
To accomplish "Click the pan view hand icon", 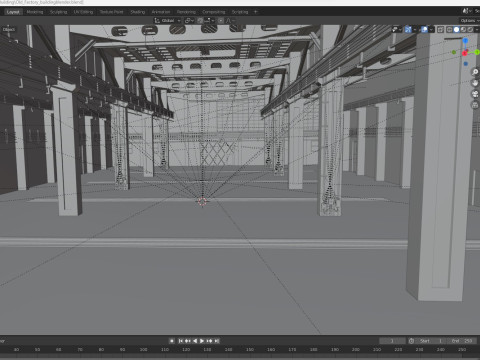I will click(475, 83).
